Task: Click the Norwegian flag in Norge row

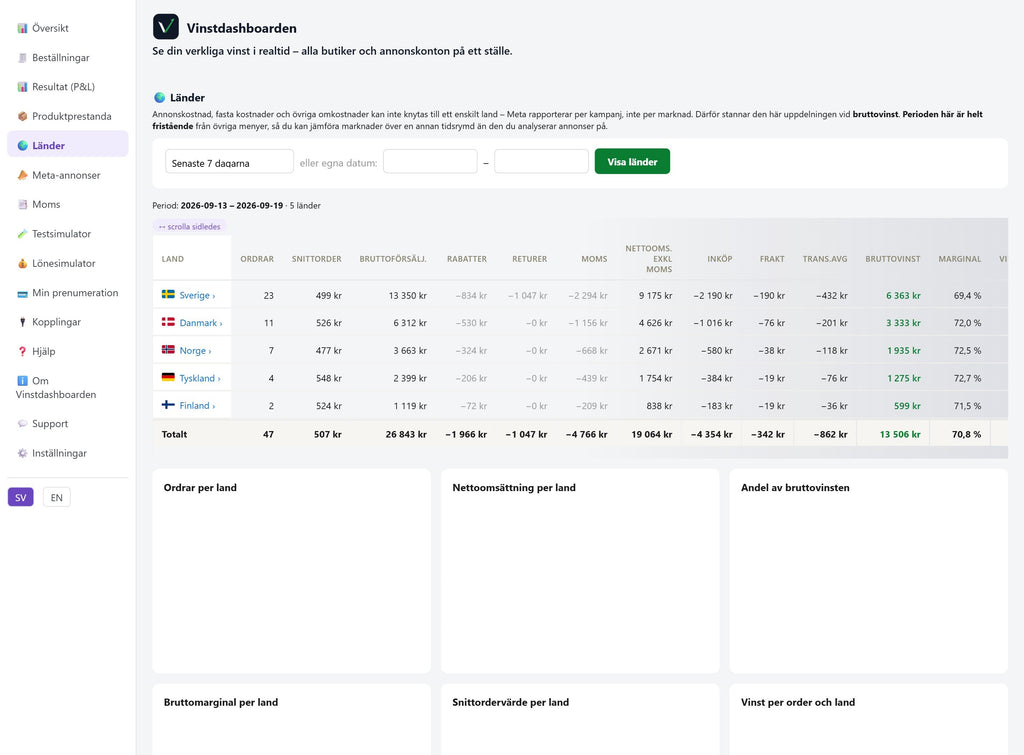Action: point(168,350)
